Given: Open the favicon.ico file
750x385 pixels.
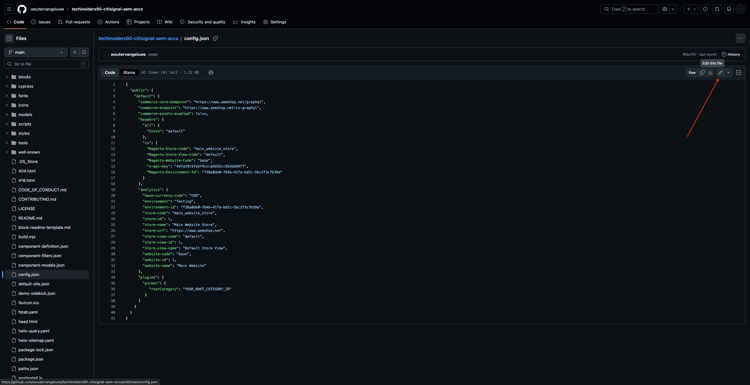Looking at the screenshot, I should point(29,303).
